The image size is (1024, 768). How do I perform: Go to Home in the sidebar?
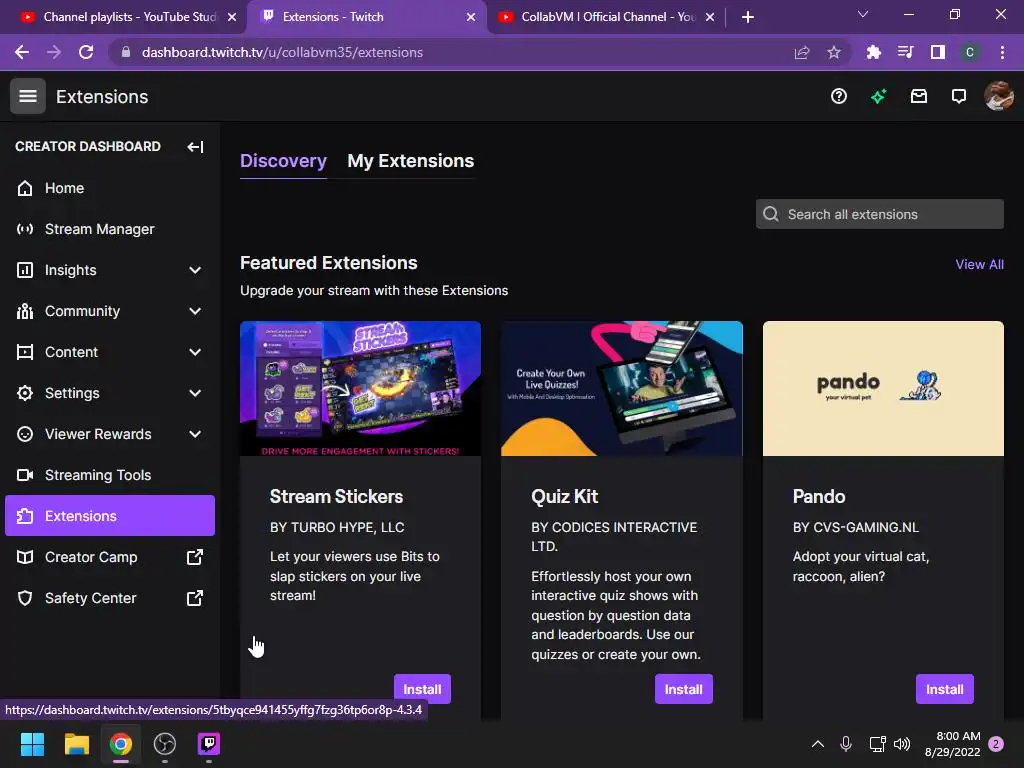click(x=110, y=188)
